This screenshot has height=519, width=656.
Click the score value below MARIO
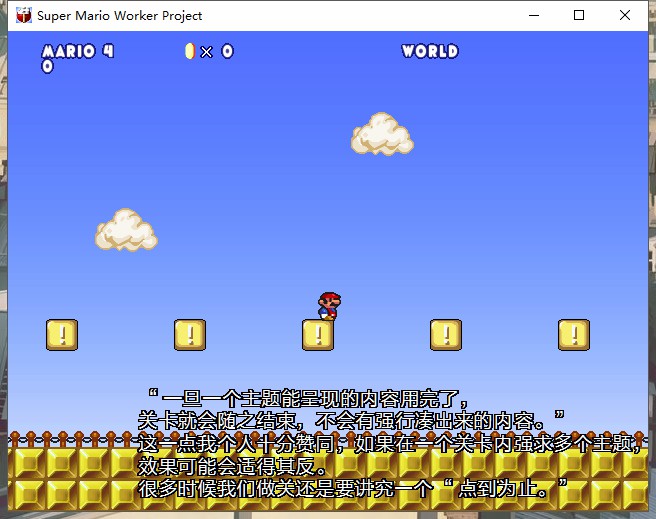pos(48,66)
